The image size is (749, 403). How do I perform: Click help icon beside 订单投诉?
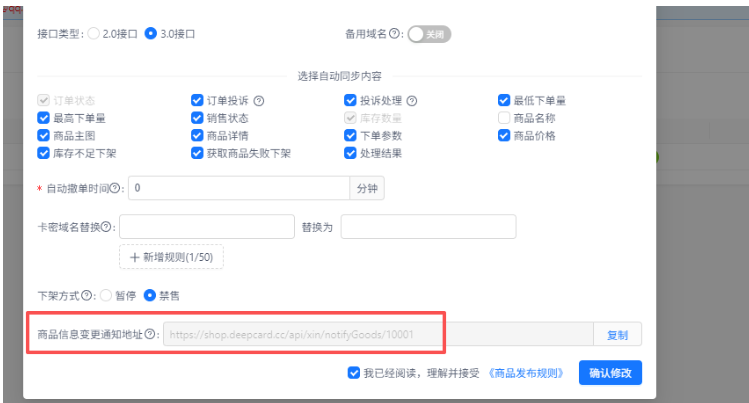(x=259, y=100)
